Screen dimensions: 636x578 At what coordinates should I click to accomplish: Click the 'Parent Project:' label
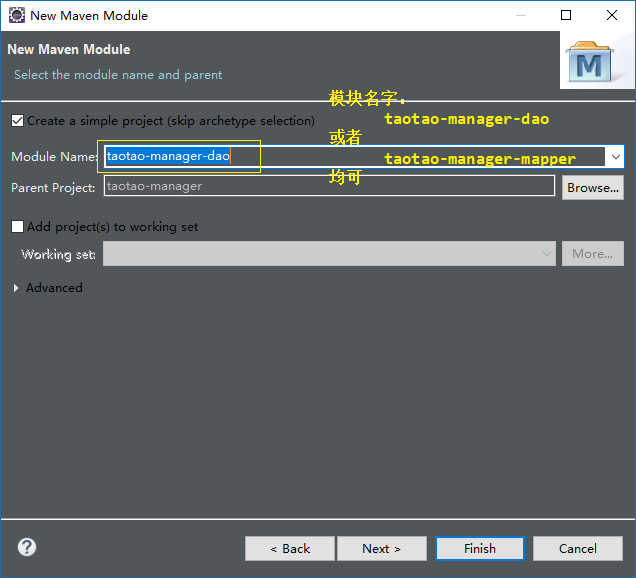(x=53, y=188)
